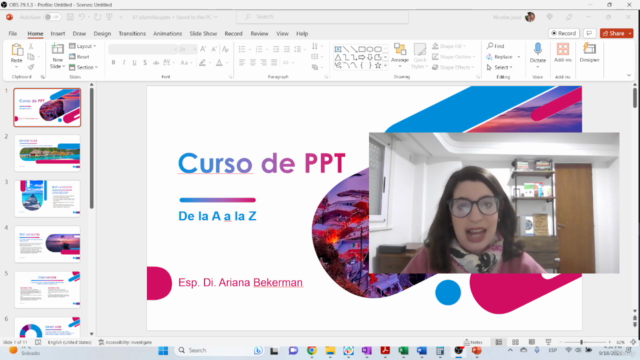Toggle Underline formatting

coord(134,62)
